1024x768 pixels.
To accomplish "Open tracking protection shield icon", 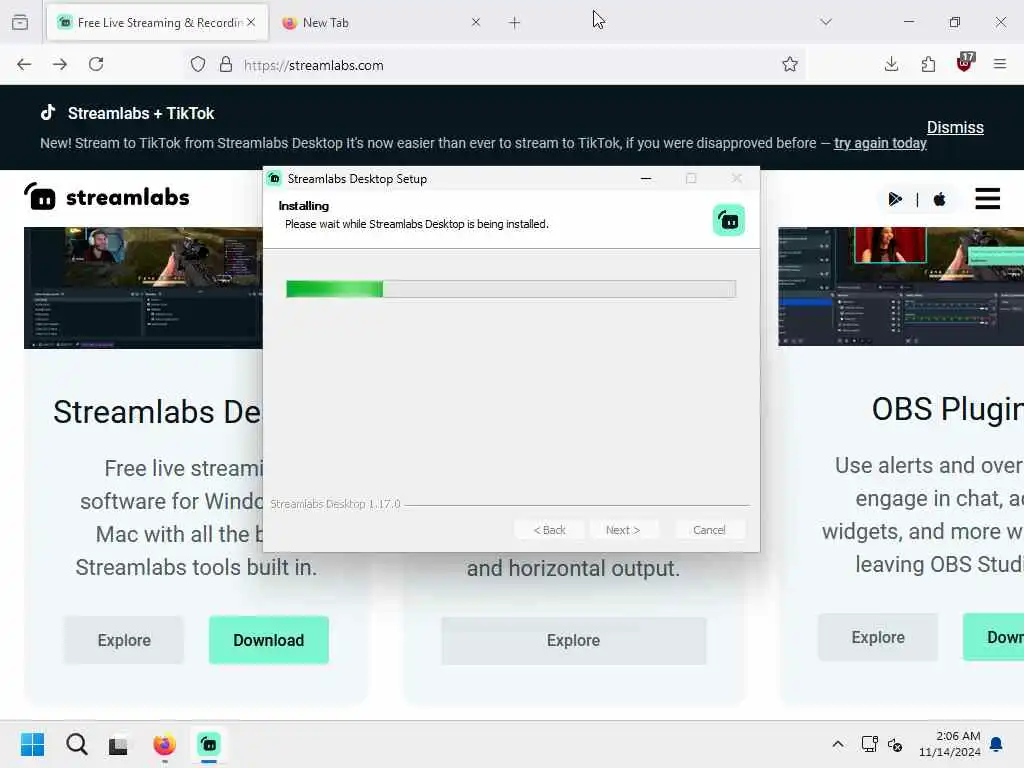I will [x=198, y=65].
